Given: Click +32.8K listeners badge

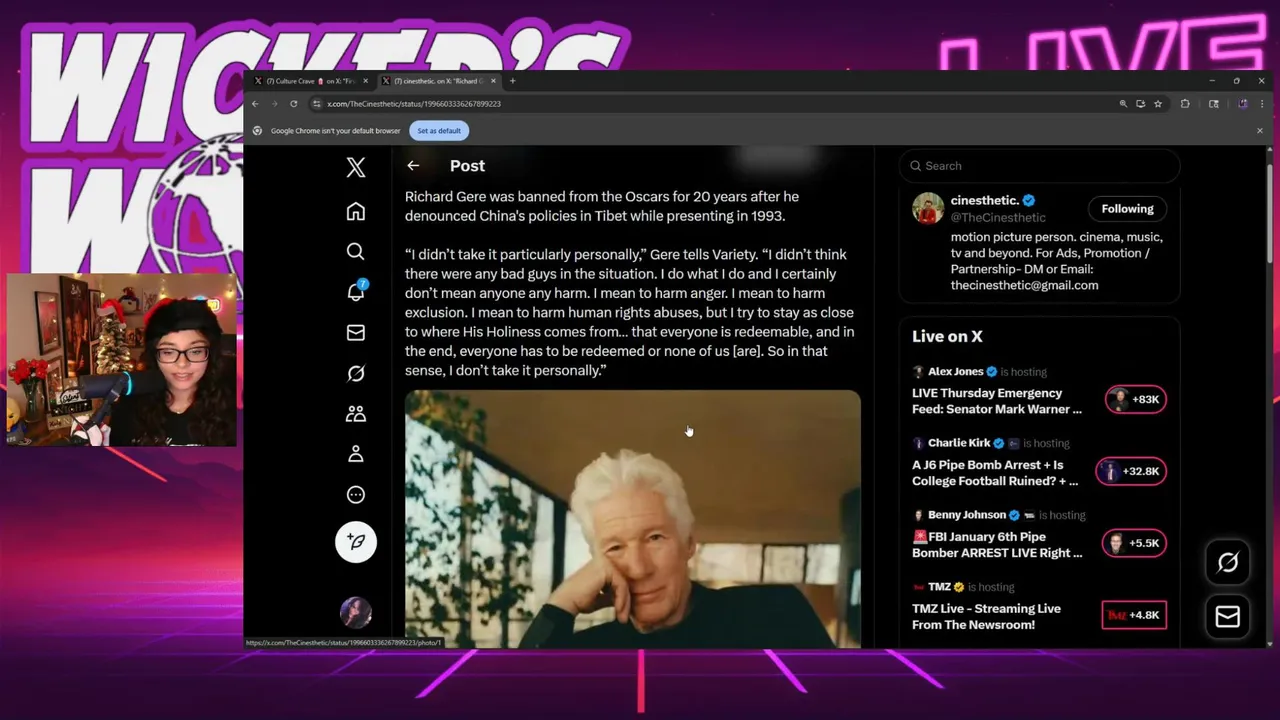Looking at the screenshot, I should click(x=1131, y=472).
